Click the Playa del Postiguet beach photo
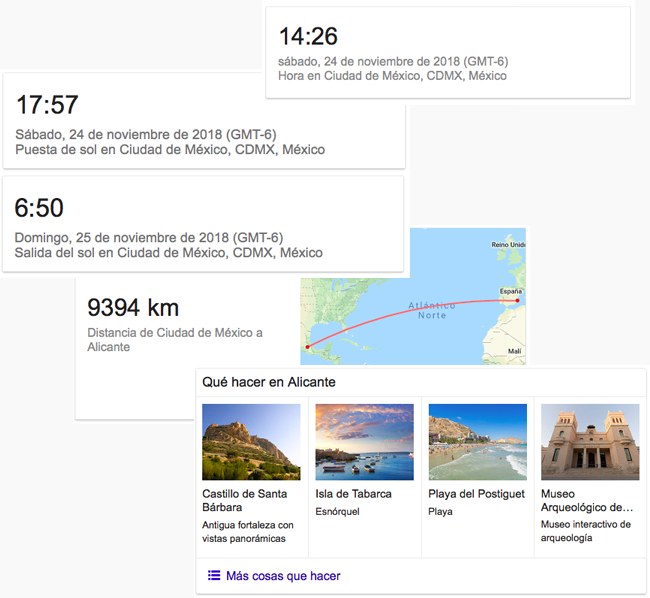Viewport: 650px width, 598px height. (477, 442)
